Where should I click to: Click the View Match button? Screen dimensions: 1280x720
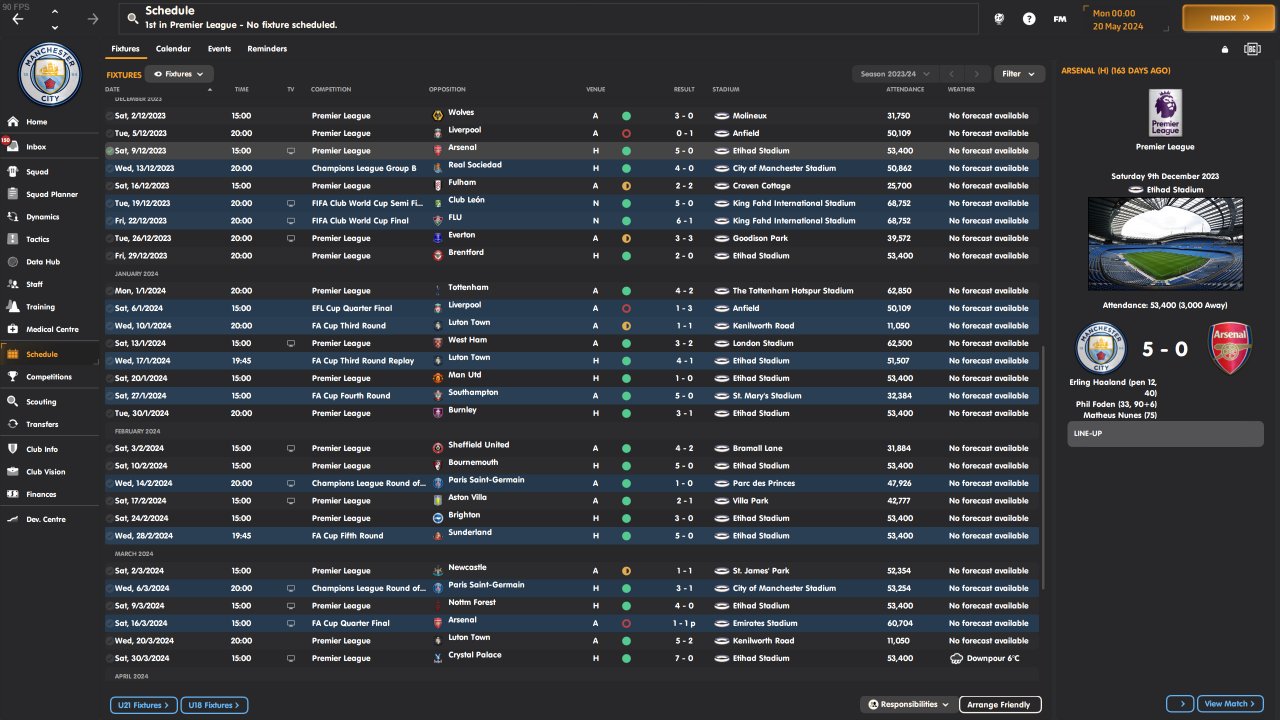1230,704
